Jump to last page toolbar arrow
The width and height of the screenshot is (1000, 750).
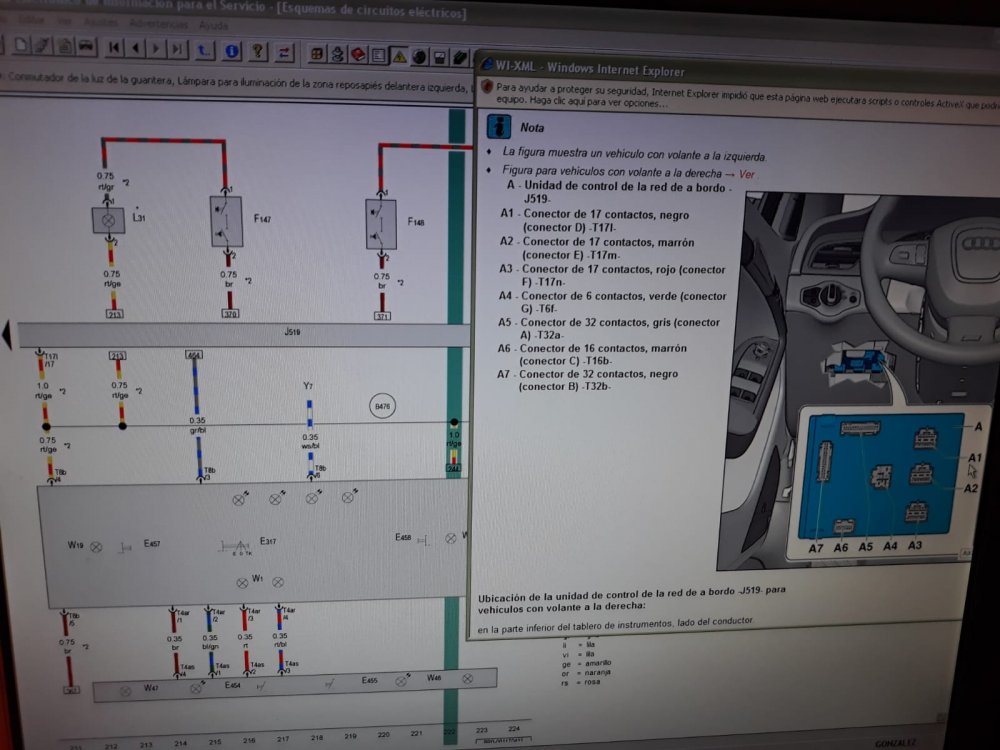pos(177,48)
